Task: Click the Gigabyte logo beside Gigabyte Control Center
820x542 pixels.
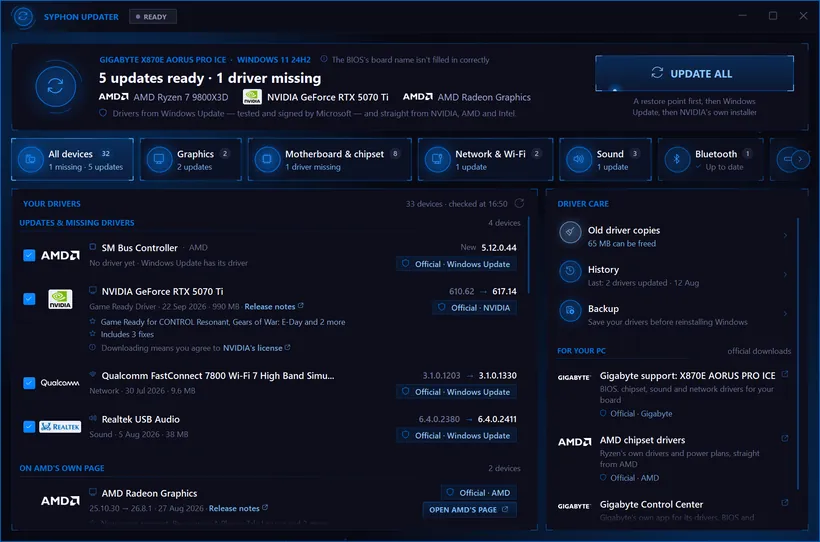Action: point(574,506)
